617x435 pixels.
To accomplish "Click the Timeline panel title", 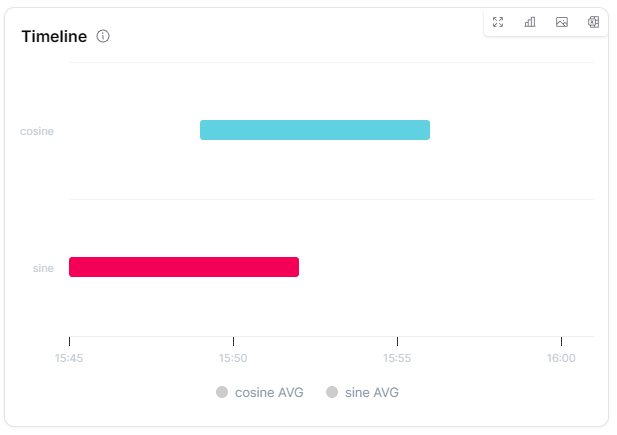I will pos(54,36).
